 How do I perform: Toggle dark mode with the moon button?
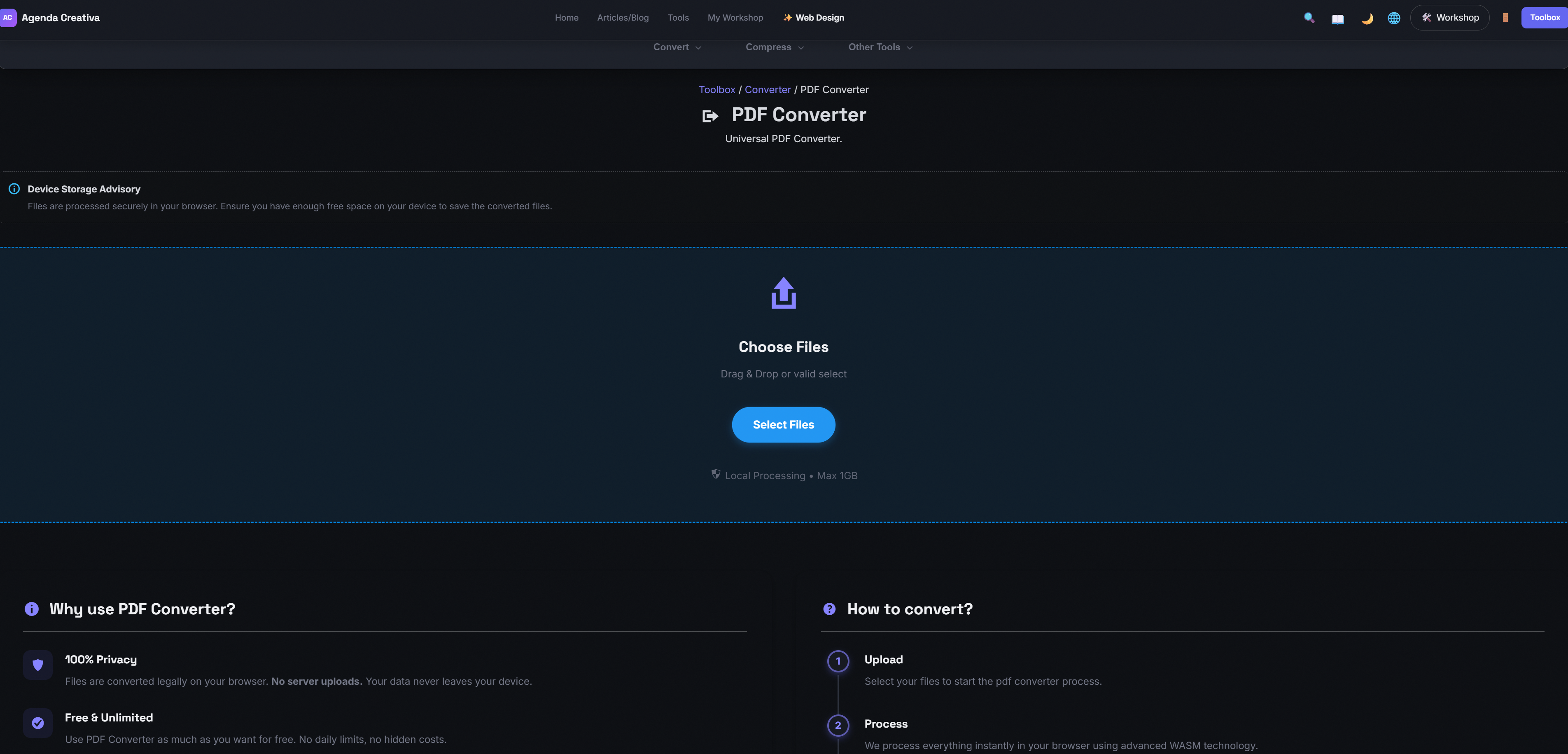click(x=1367, y=18)
